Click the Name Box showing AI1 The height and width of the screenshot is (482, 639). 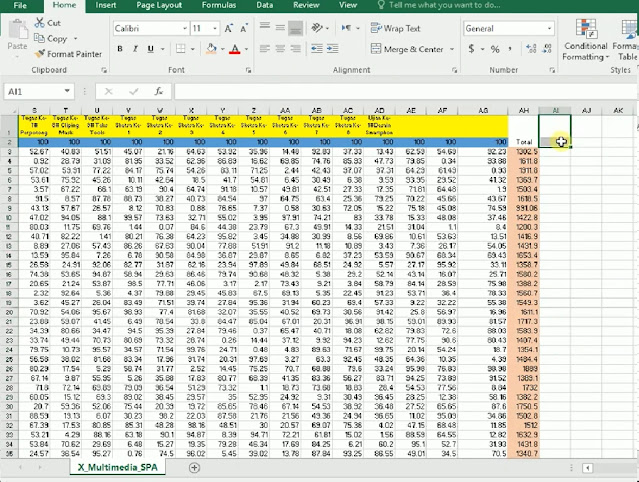coord(34,91)
